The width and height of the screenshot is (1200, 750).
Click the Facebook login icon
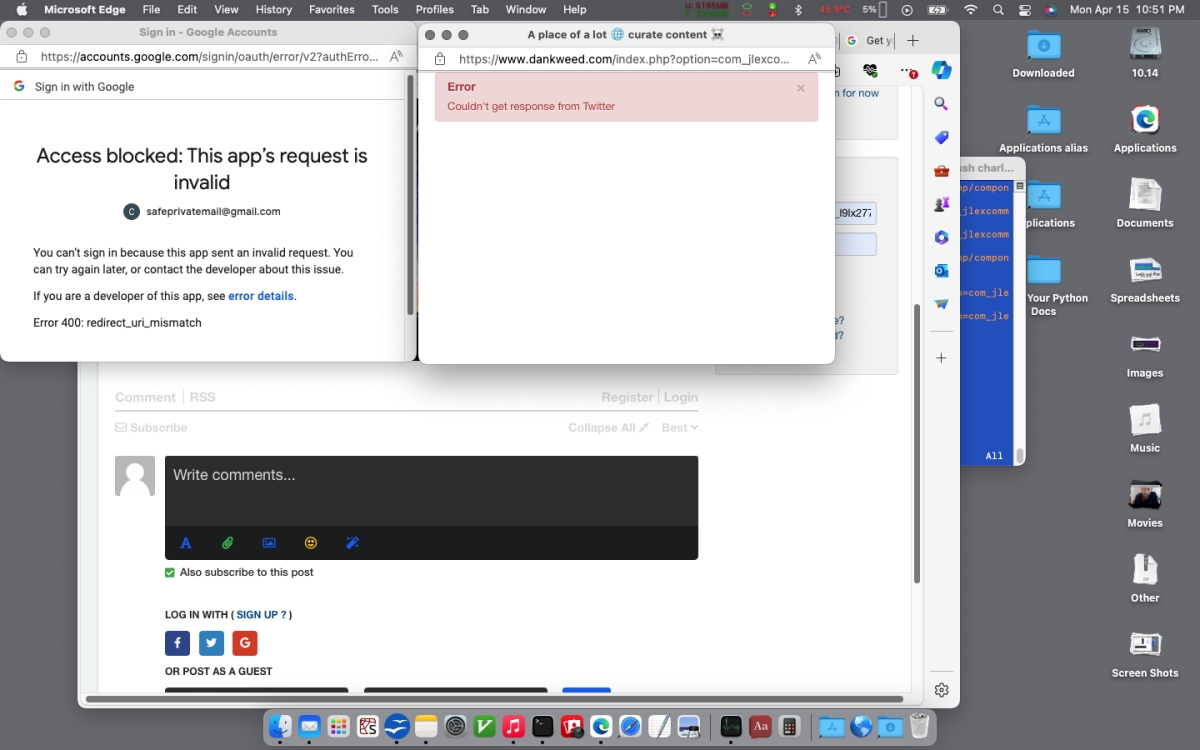point(177,643)
